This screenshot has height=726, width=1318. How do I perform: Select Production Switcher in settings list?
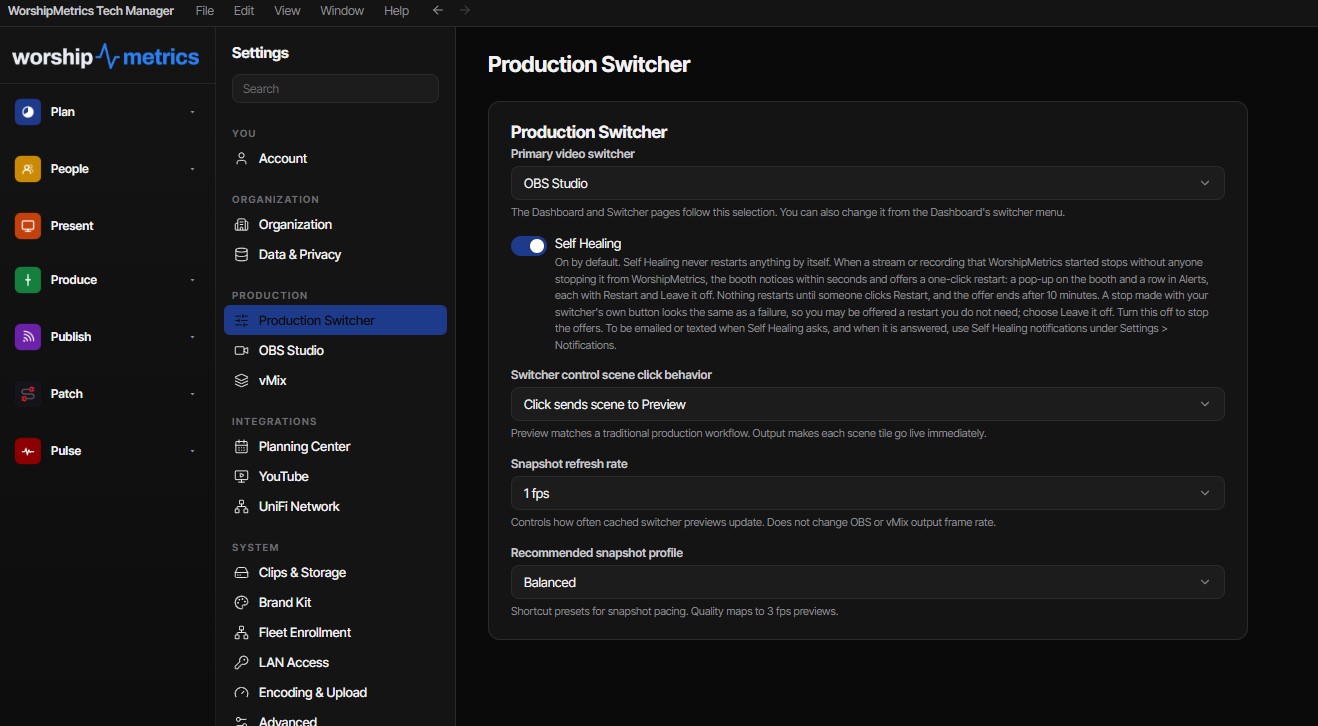pyautogui.click(x=335, y=320)
